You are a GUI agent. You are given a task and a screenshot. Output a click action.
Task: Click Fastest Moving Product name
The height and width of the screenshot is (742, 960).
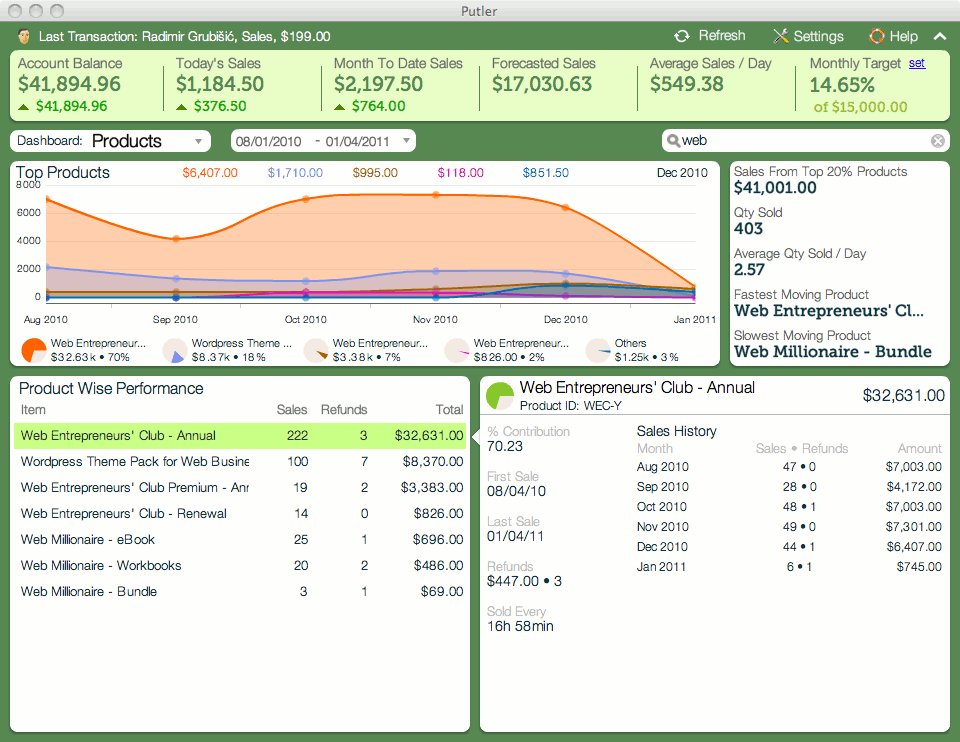pos(829,310)
